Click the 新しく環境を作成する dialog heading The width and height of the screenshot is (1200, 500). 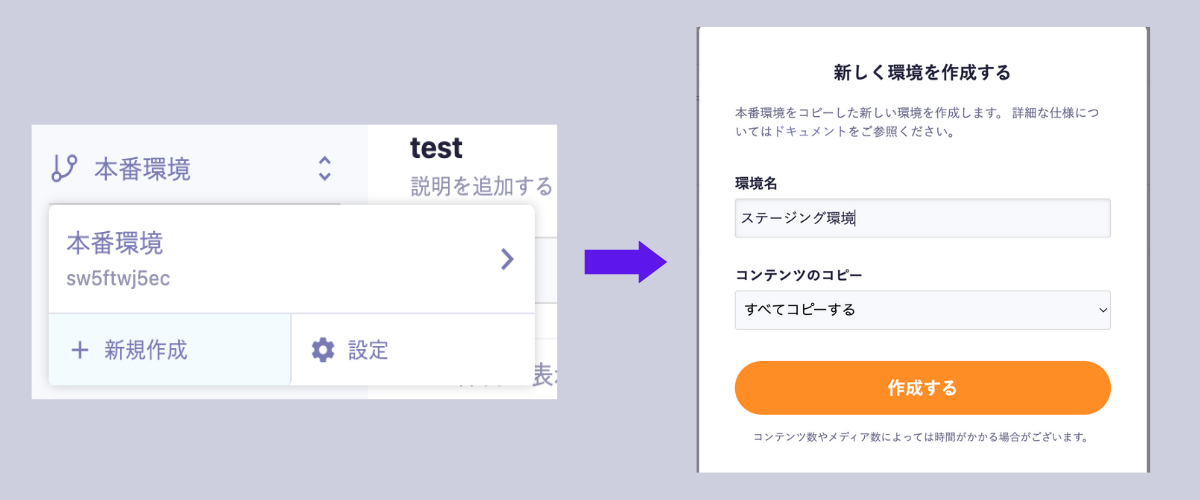pos(922,72)
